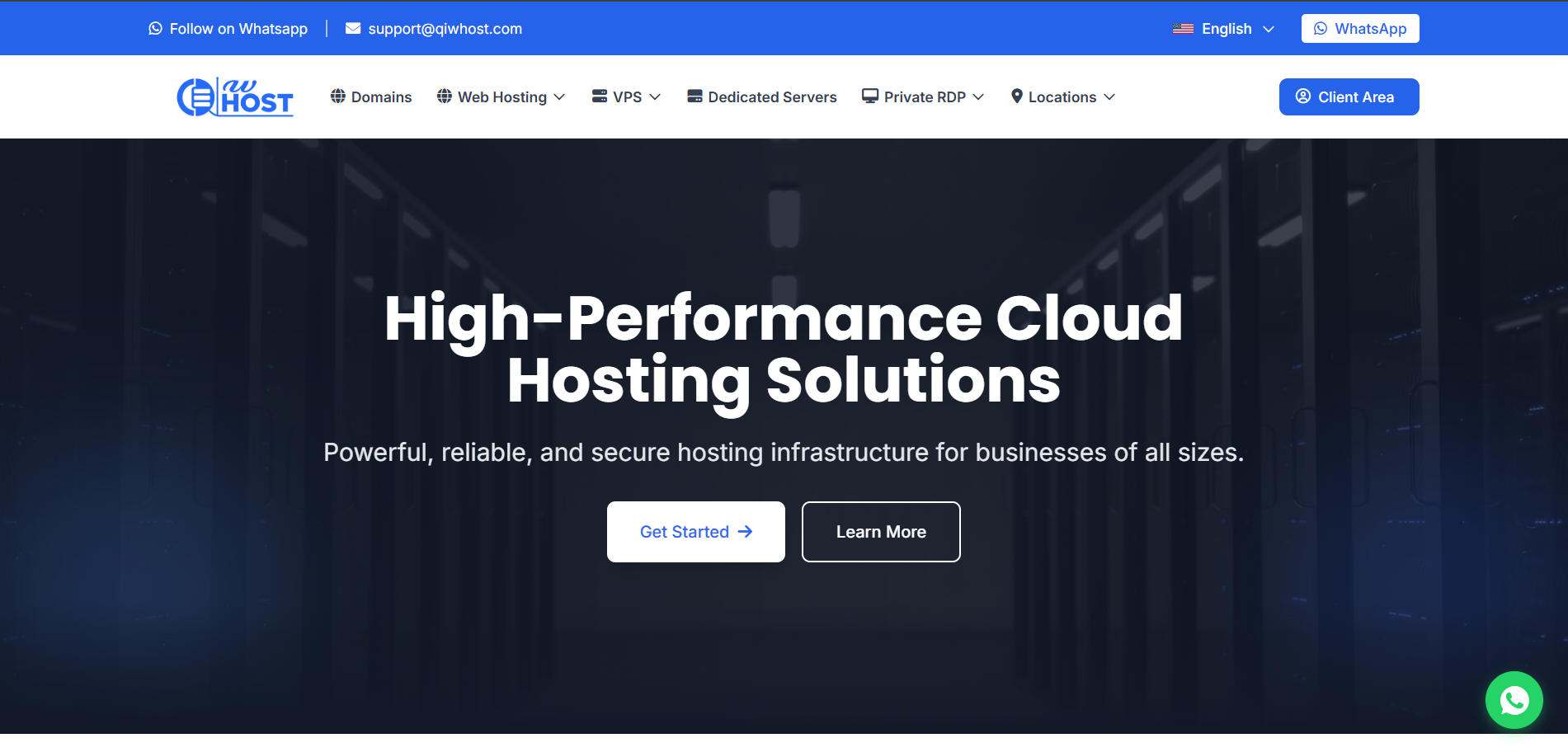Click the envelope icon next to support email
The image size is (1568, 752).
pyautogui.click(x=353, y=29)
